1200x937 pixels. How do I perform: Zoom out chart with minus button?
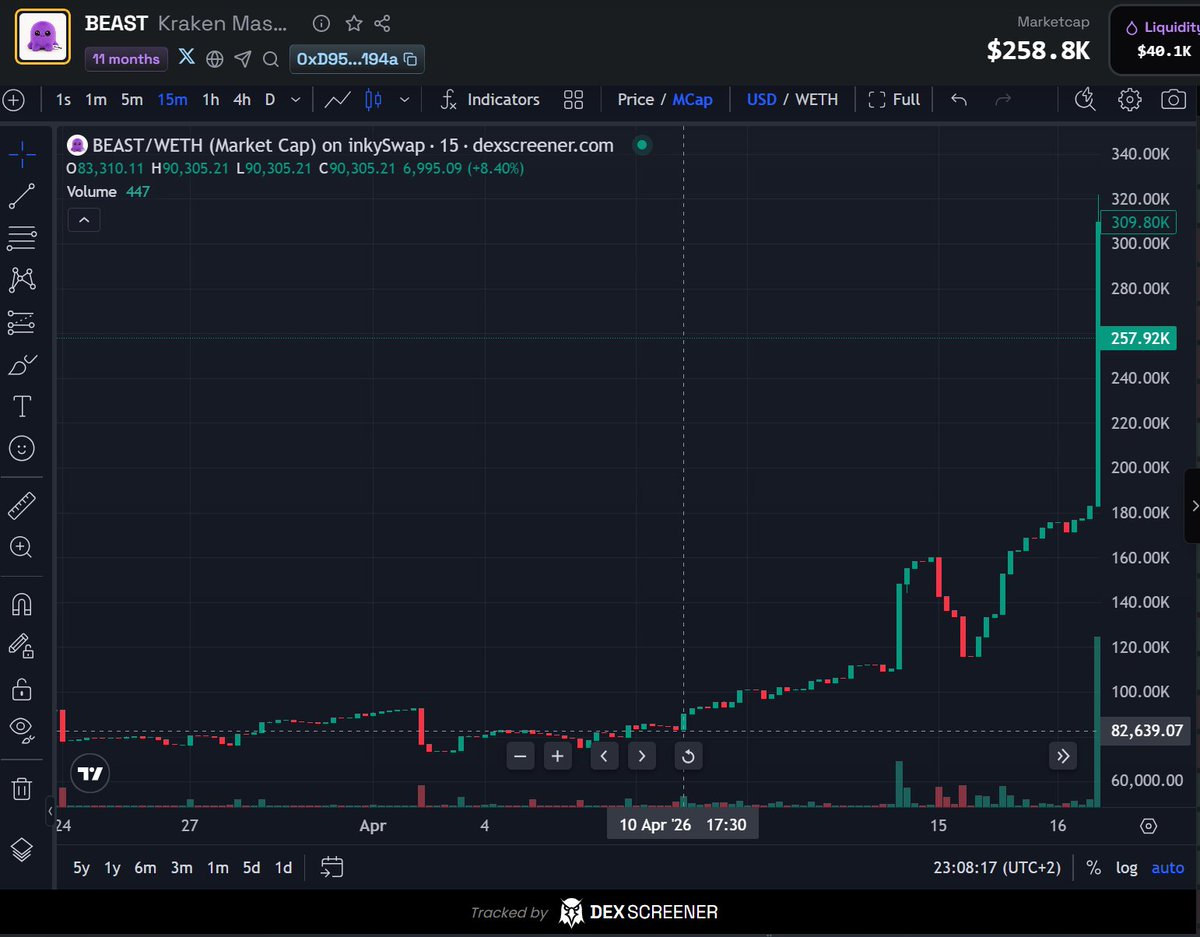coord(520,756)
